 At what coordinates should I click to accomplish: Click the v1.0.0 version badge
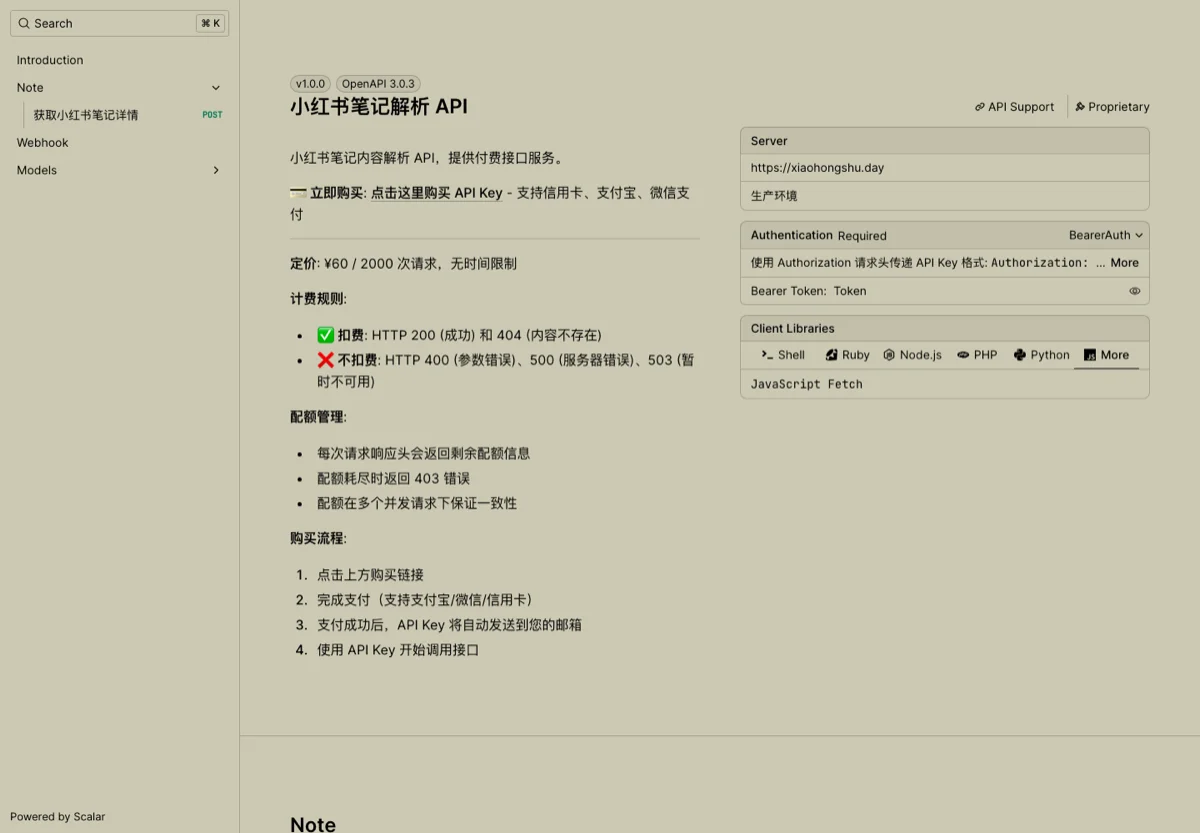(310, 84)
